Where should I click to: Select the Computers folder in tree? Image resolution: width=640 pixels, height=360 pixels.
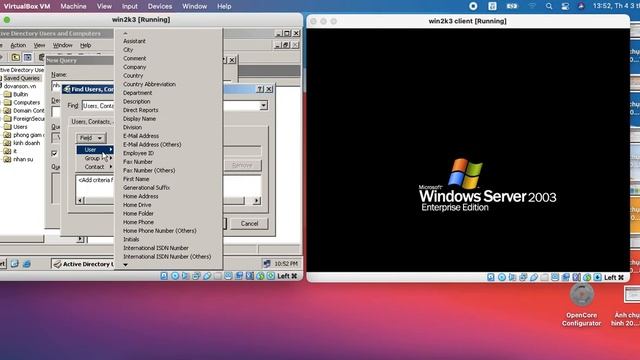[x=27, y=102]
